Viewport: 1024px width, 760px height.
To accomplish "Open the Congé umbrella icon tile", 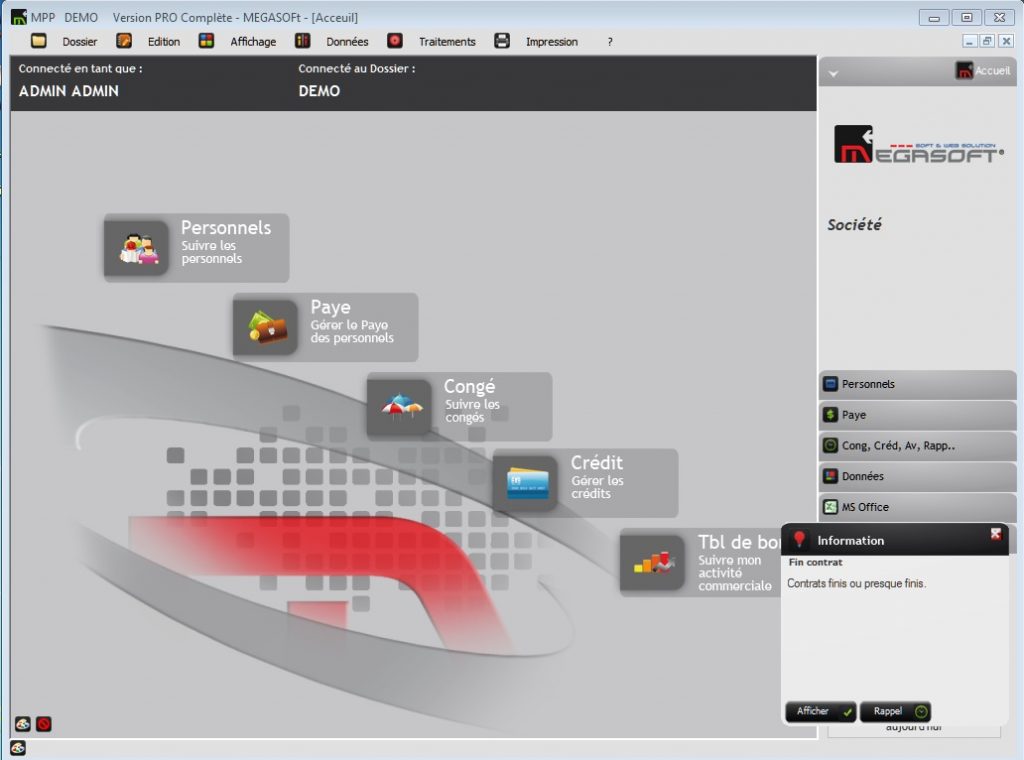I will pos(400,407).
